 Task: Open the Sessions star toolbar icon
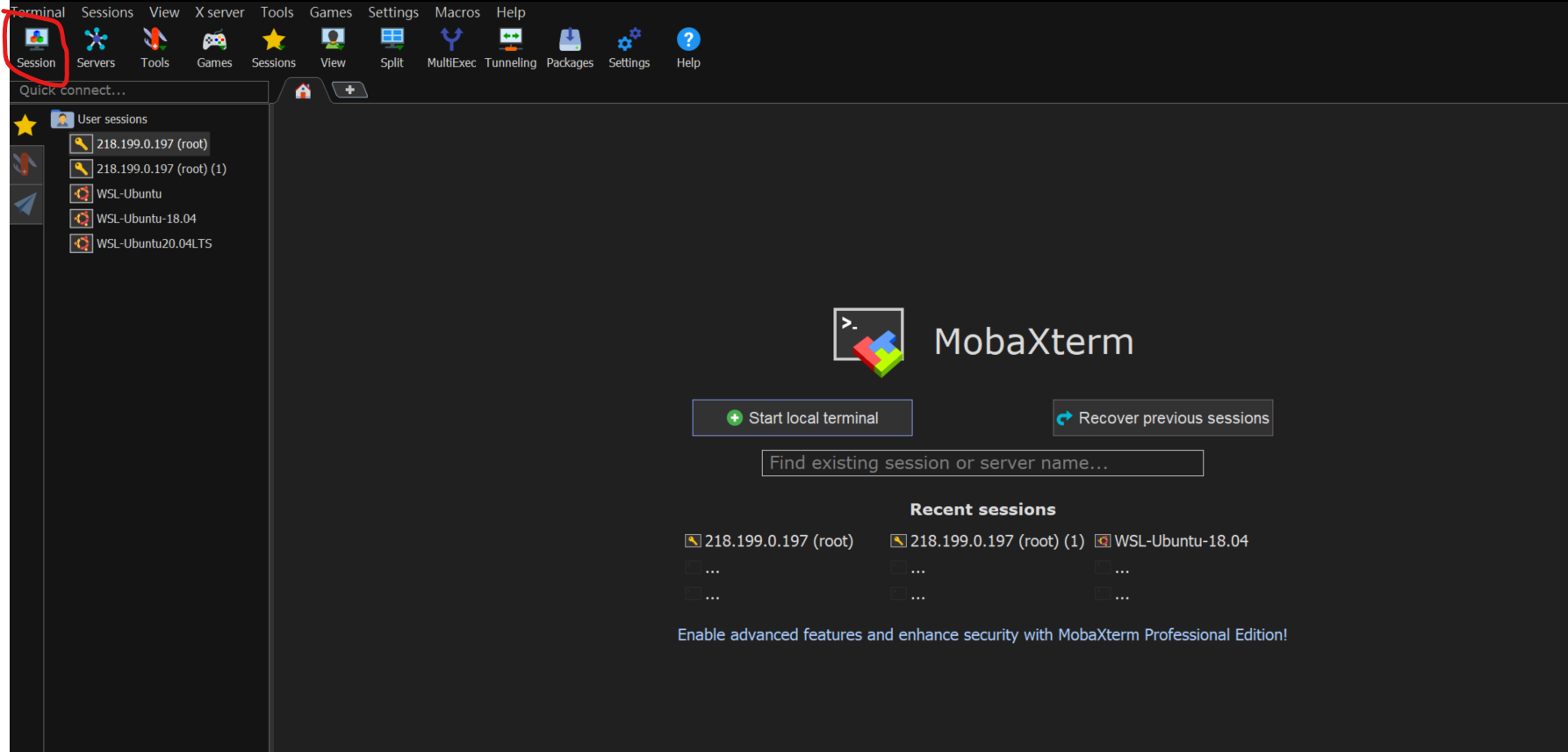pos(274,47)
